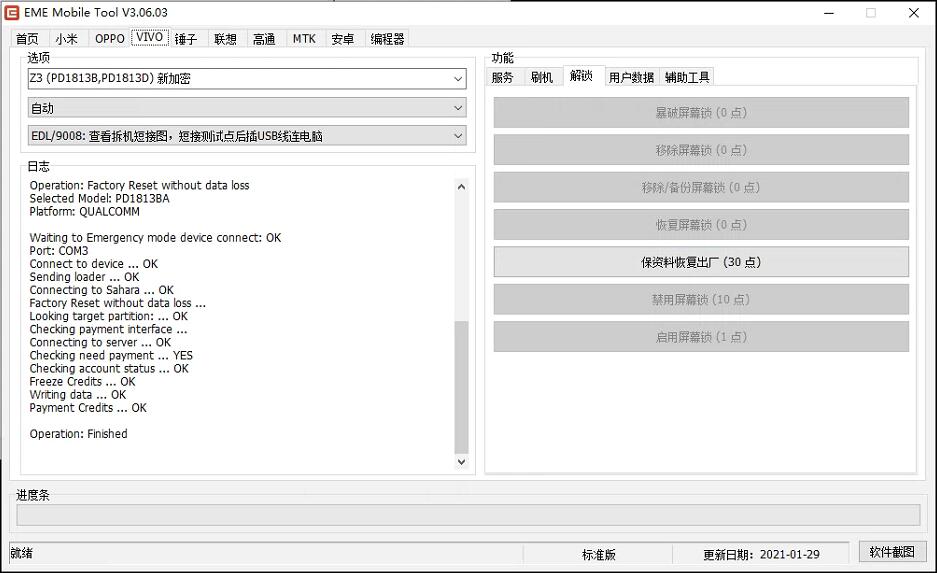
Task: Click the 启用屏幕锁 (1 点) button
Action: tap(701, 336)
